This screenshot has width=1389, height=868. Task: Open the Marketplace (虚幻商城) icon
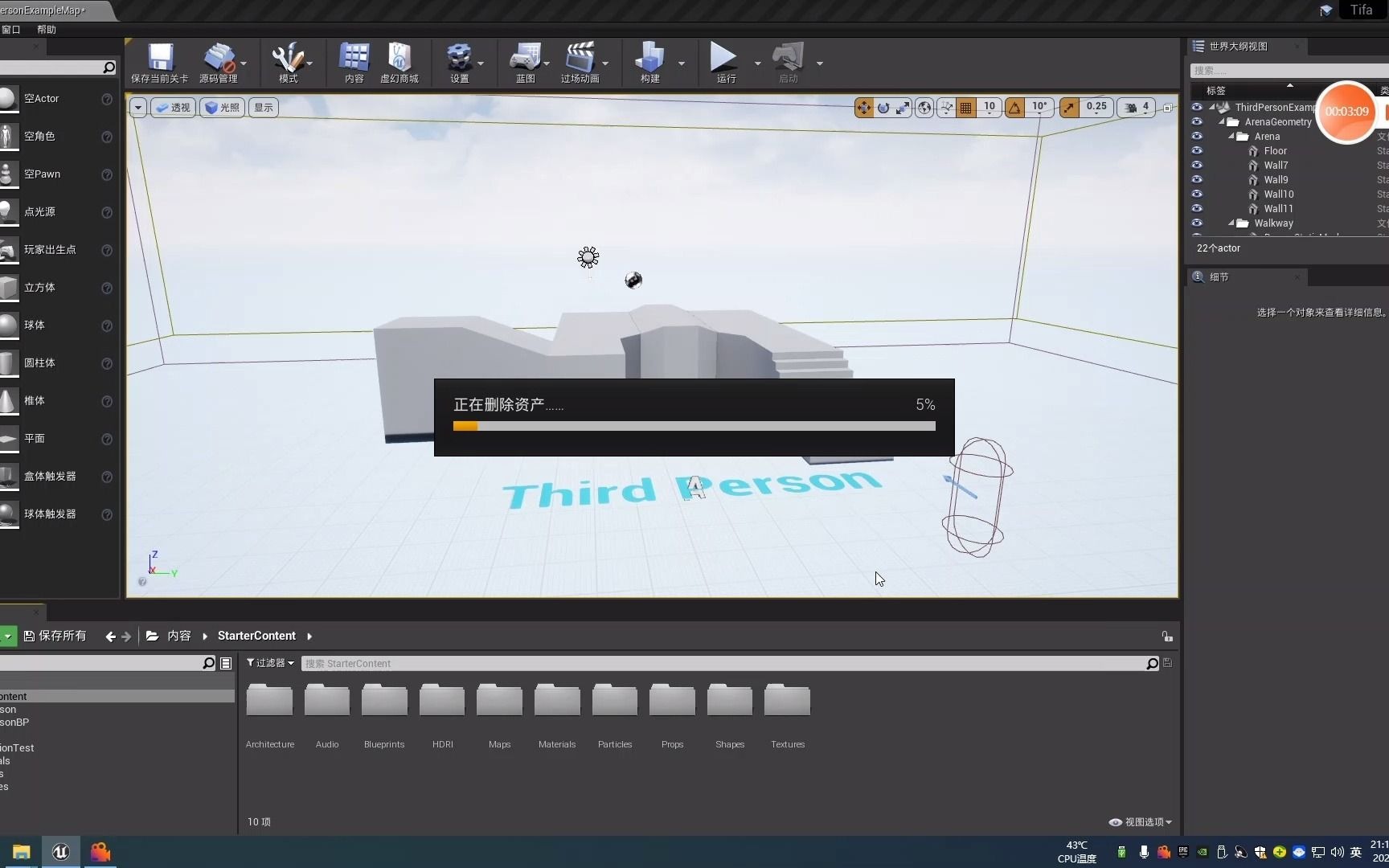coord(399,63)
